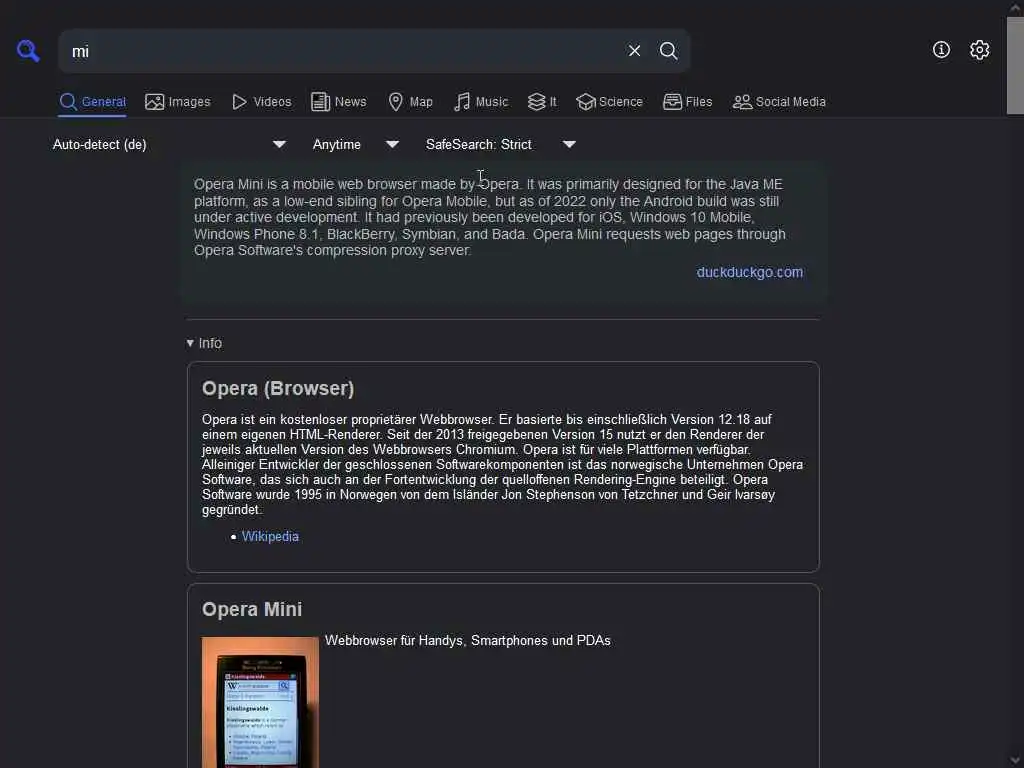Switch to the Images tab
Screen dimensions: 1024x768
coord(178,102)
